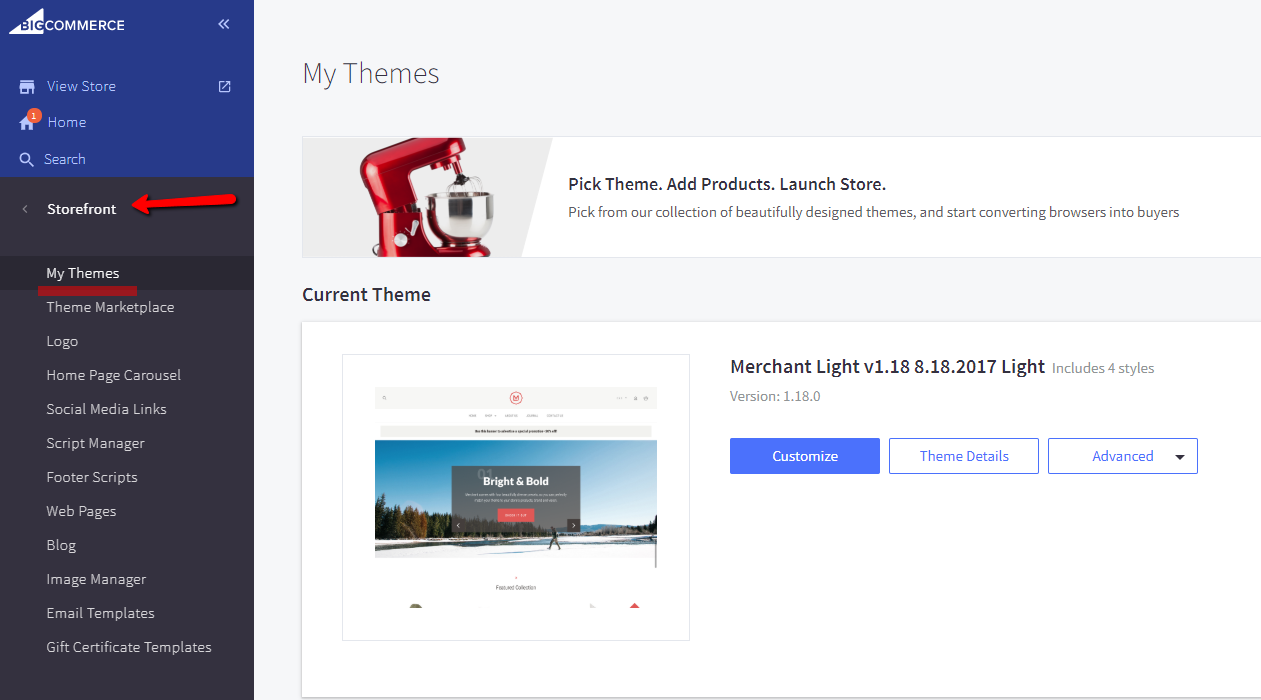Open Home Page Carousel settings
Screen dimensions: 1261x700
coord(114,375)
